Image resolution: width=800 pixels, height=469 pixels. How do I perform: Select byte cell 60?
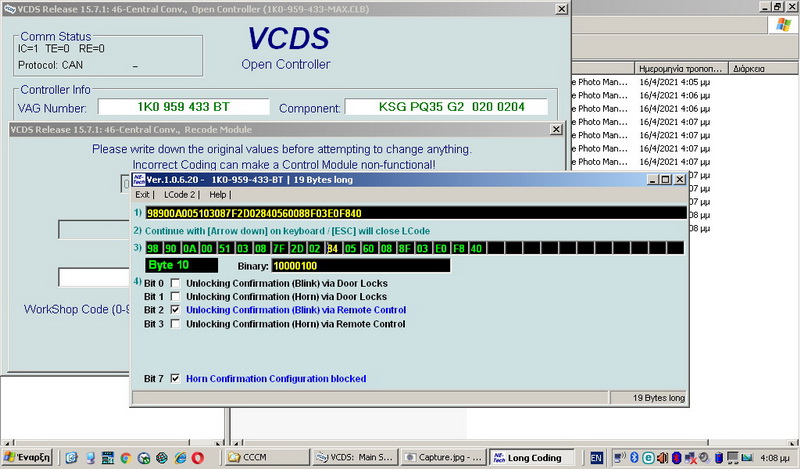click(x=368, y=249)
